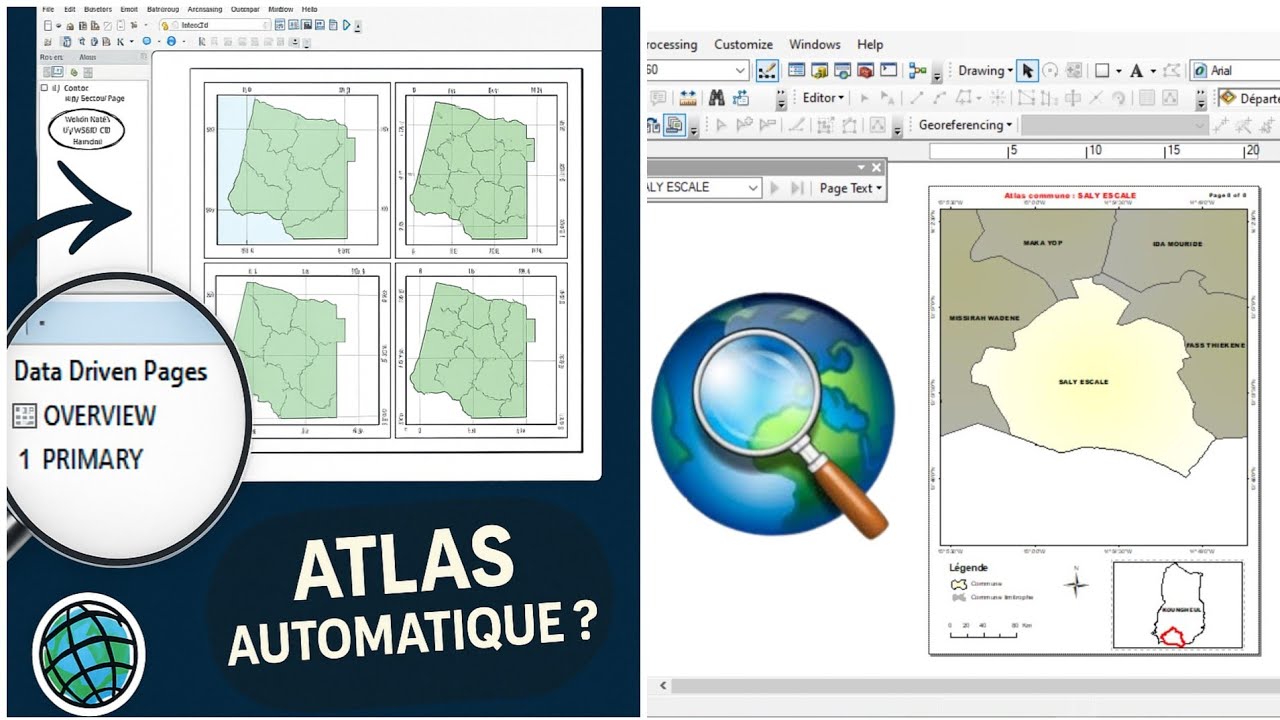Open the Attributes window icon

(x=1147, y=98)
